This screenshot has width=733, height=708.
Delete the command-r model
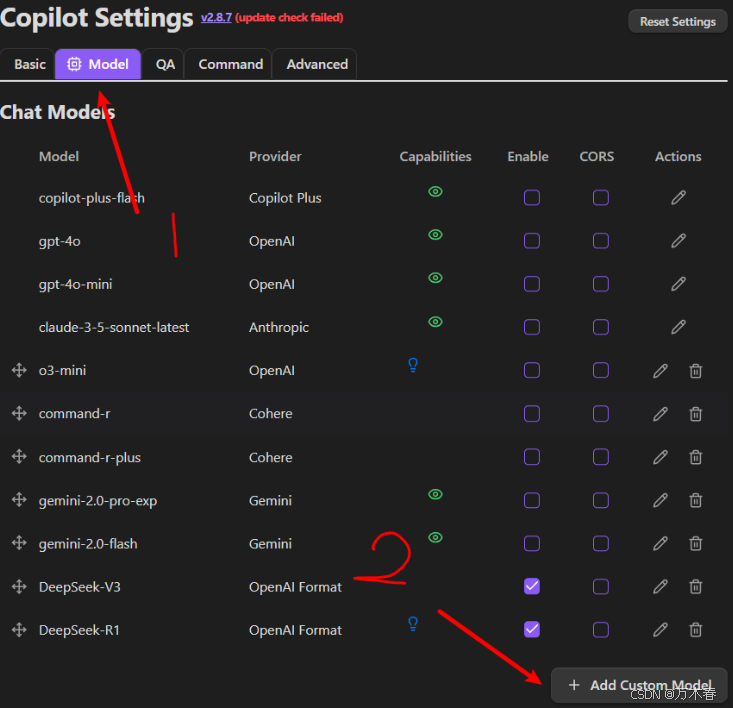click(696, 414)
